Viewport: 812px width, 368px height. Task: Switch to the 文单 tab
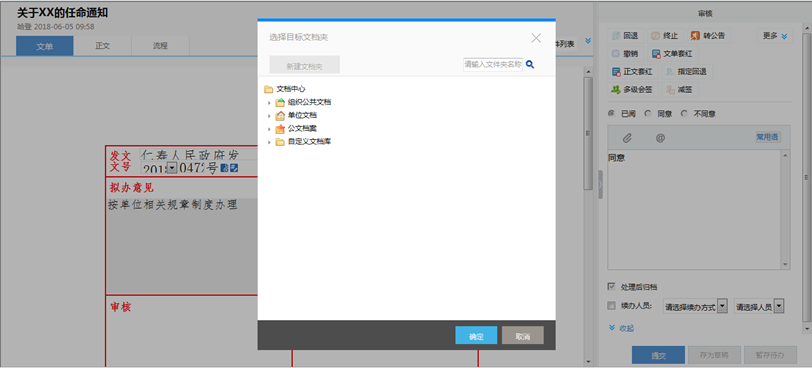click(x=45, y=46)
